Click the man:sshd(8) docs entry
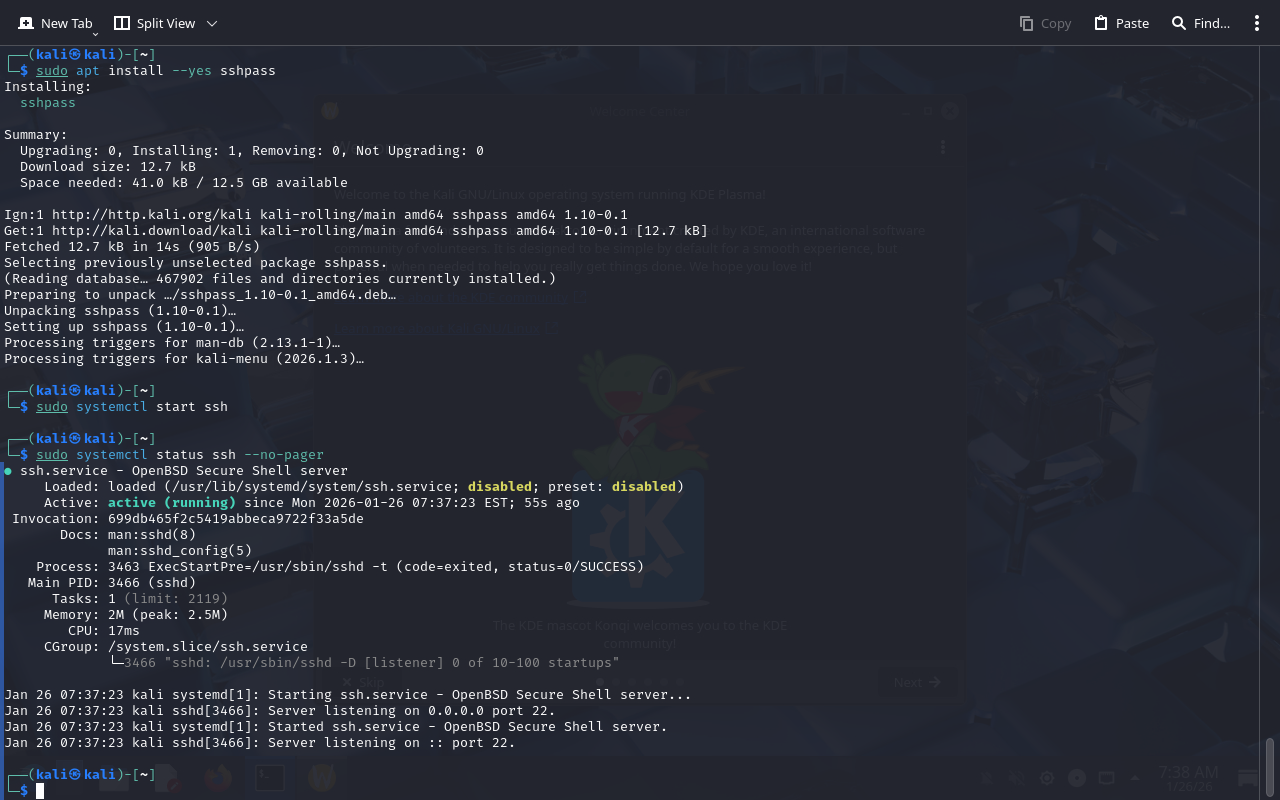This screenshot has width=1280, height=800. [x=151, y=535]
